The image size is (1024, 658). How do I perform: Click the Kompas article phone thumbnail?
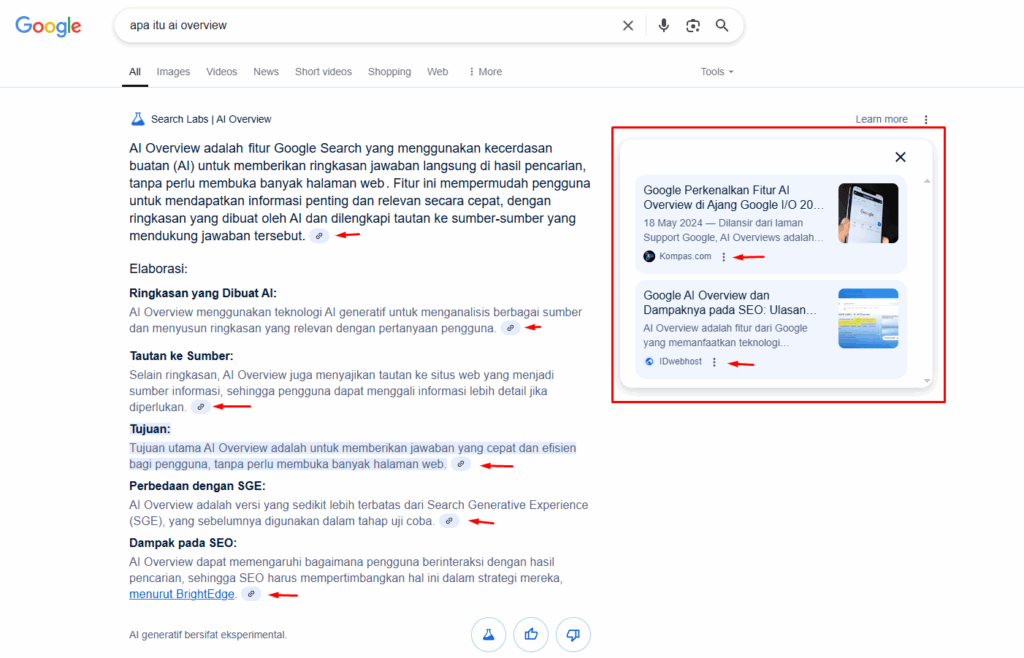coord(868,213)
